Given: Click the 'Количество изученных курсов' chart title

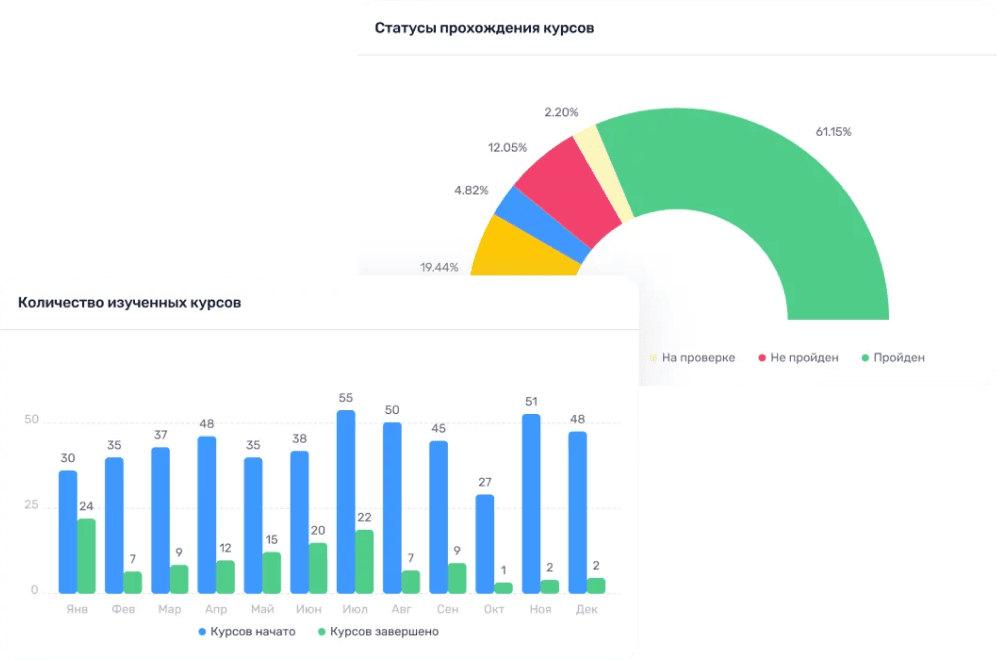Looking at the screenshot, I should pyautogui.click(x=129, y=302).
